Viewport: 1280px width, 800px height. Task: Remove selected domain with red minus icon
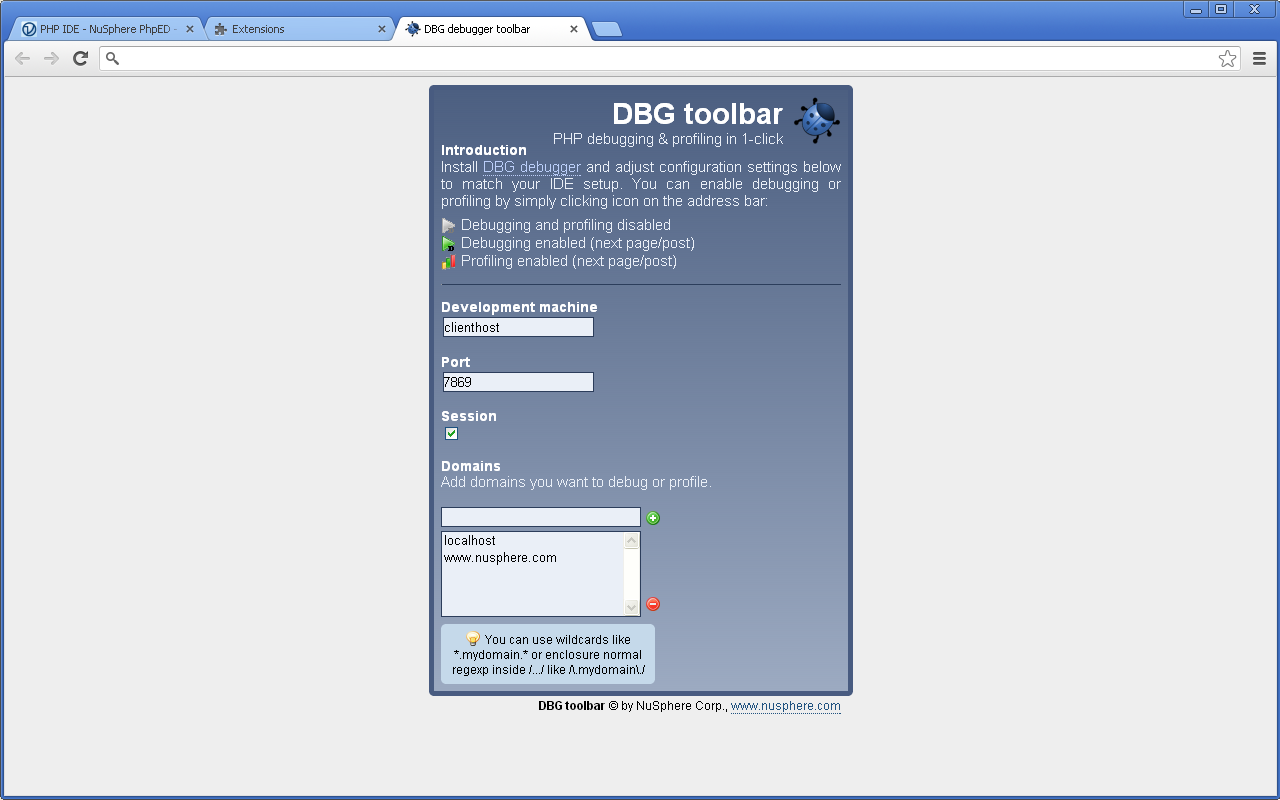click(x=652, y=604)
